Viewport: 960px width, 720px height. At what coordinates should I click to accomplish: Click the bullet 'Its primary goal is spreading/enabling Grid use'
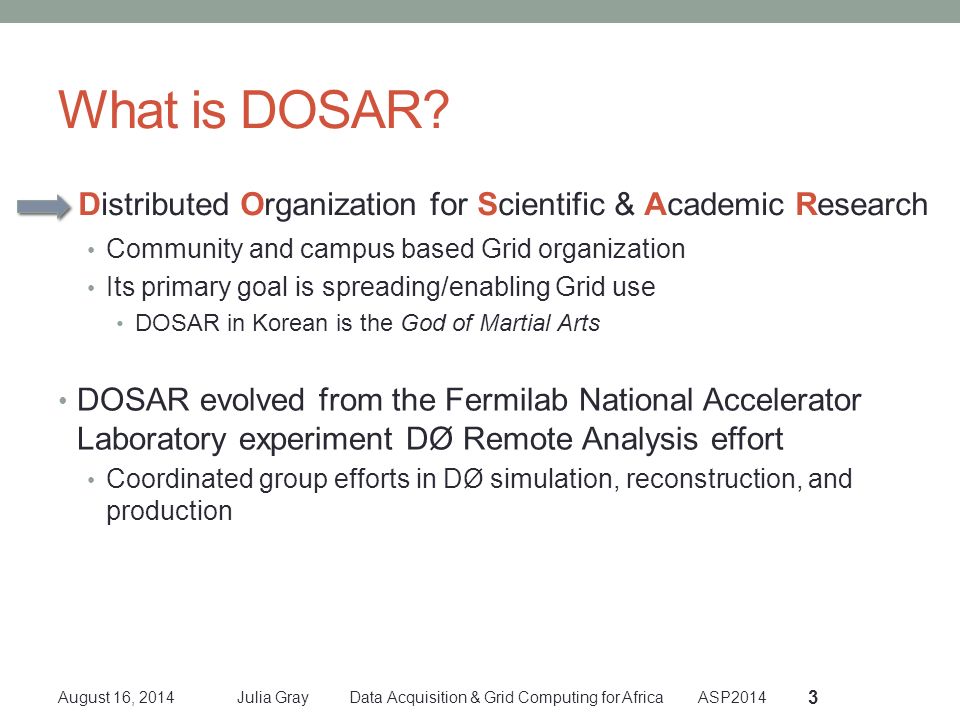pos(380,287)
